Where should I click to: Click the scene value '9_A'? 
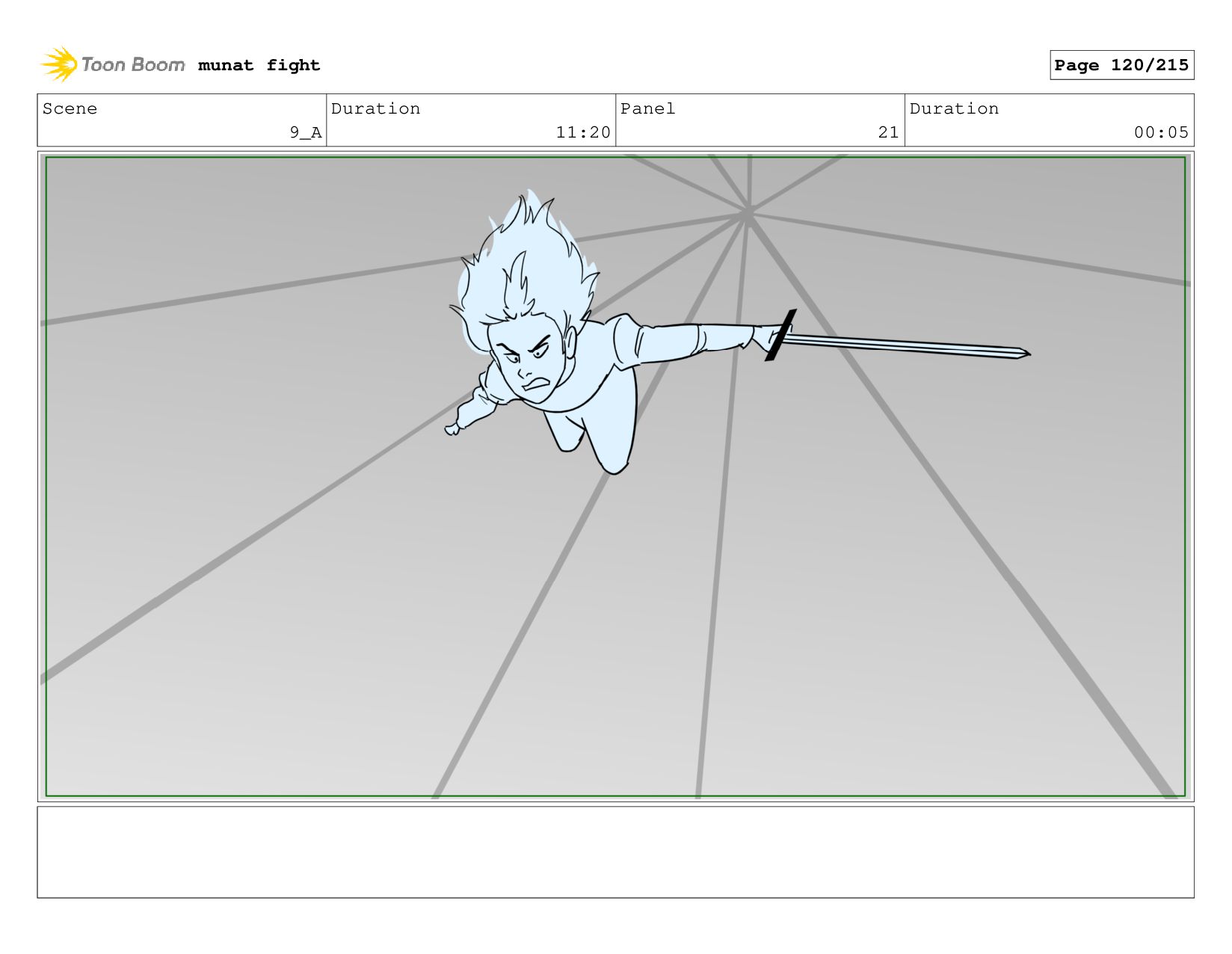[x=306, y=132]
